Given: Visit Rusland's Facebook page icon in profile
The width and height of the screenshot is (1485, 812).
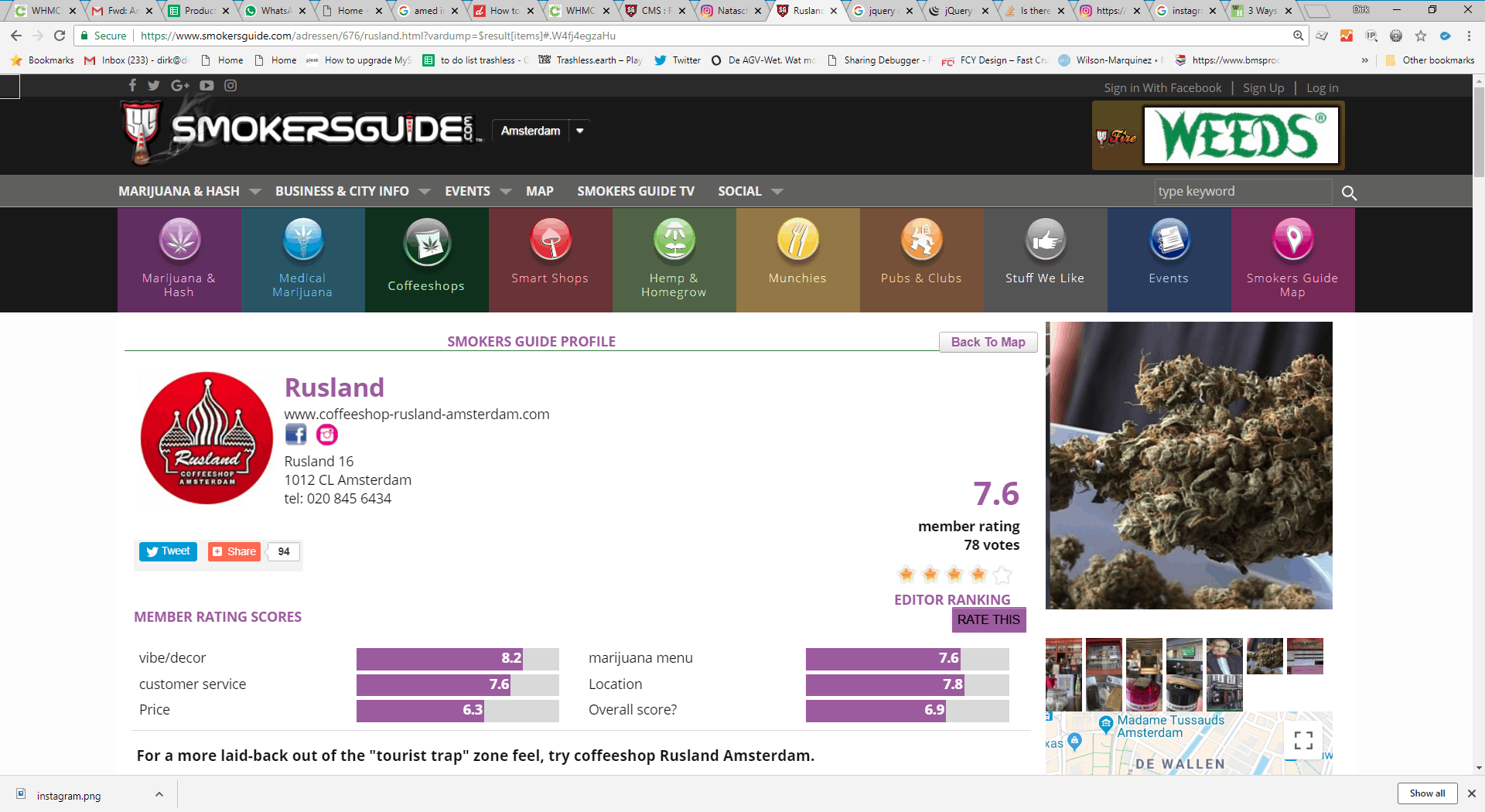Looking at the screenshot, I should tap(295, 435).
